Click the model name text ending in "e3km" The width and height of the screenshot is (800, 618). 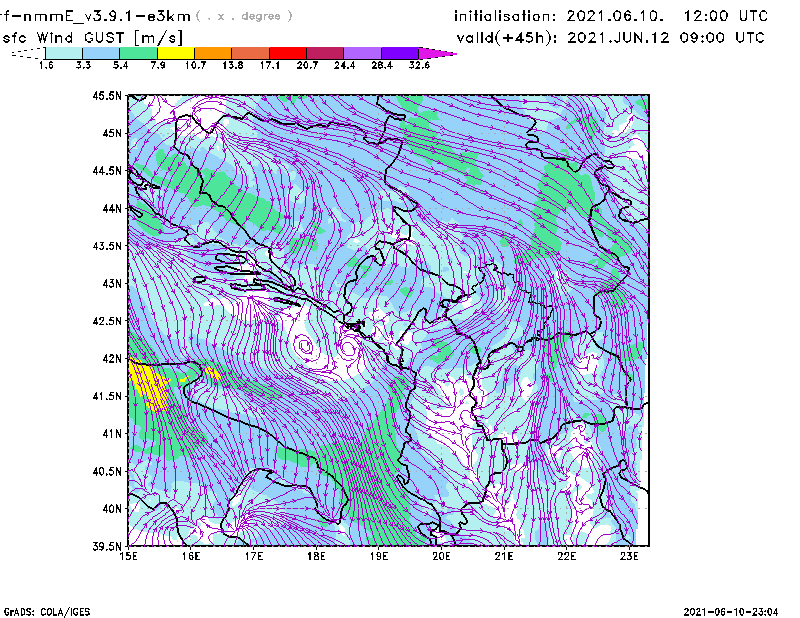coord(95,16)
